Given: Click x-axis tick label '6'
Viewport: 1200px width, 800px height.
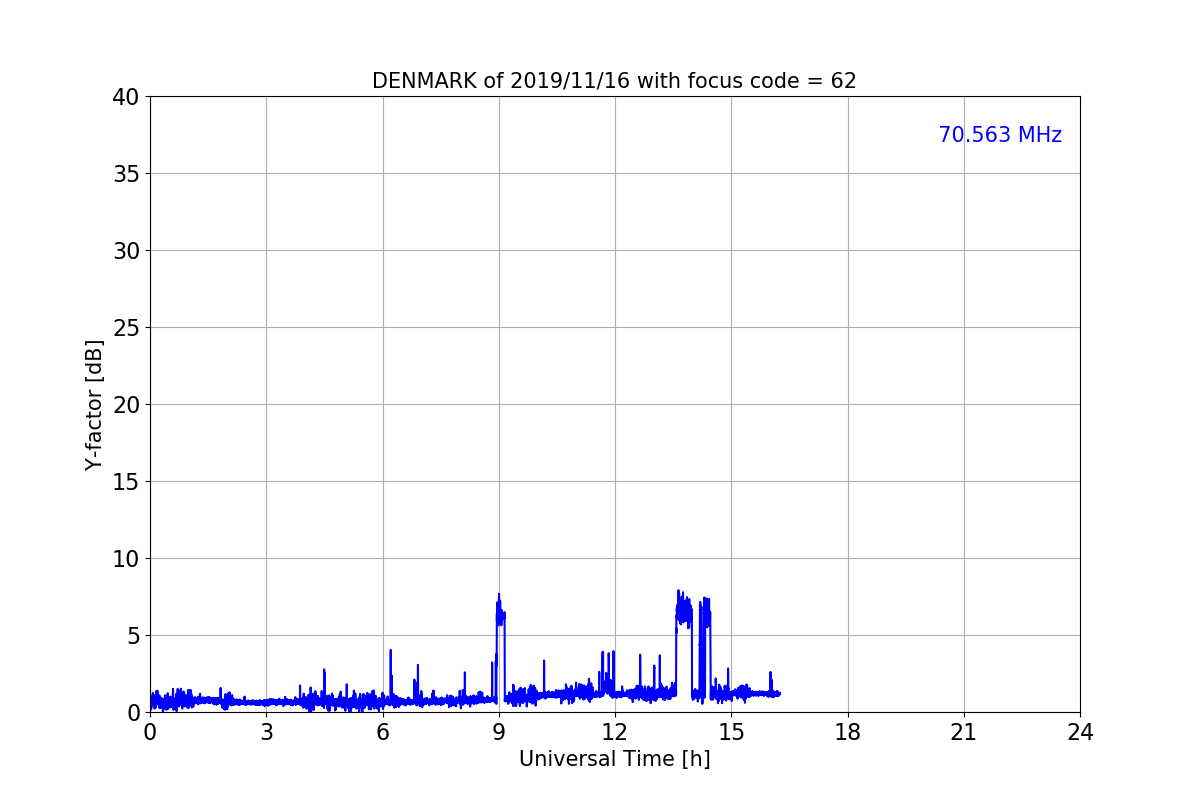Looking at the screenshot, I should [x=383, y=732].
